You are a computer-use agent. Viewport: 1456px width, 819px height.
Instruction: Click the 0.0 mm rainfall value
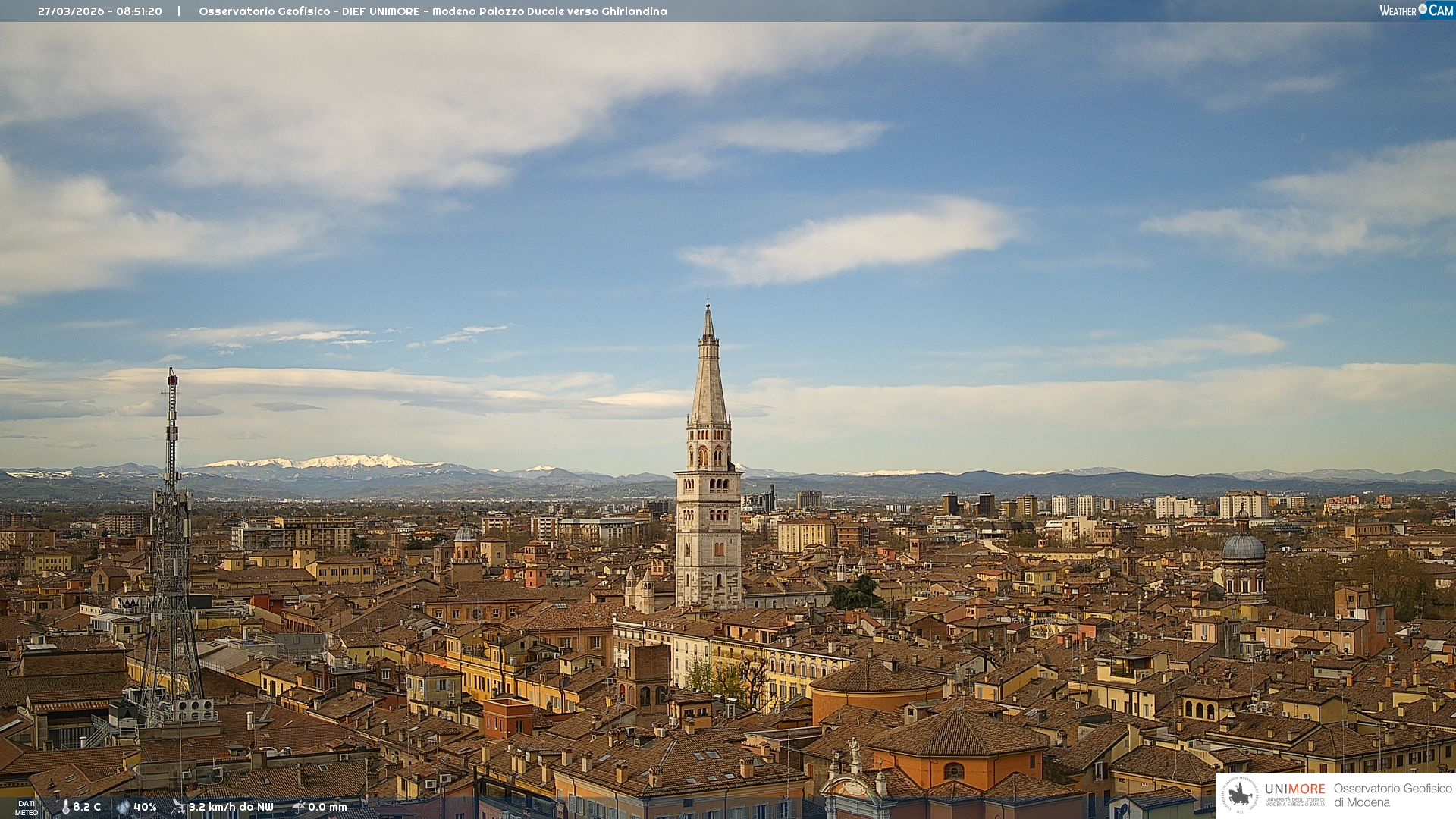pyautogui.click(x=327, y=807)
